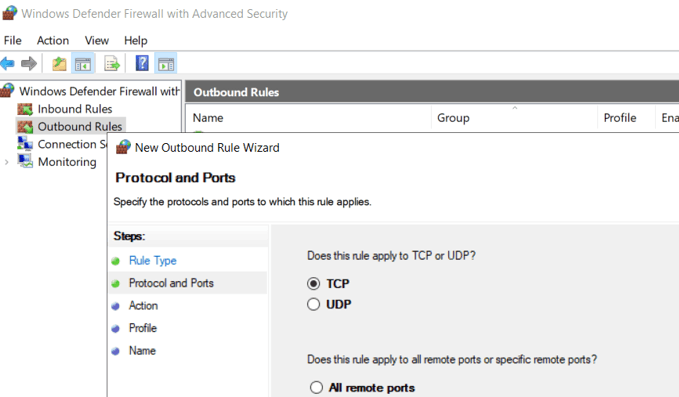Click the Back arrow toolbar icon

point(8,64)
